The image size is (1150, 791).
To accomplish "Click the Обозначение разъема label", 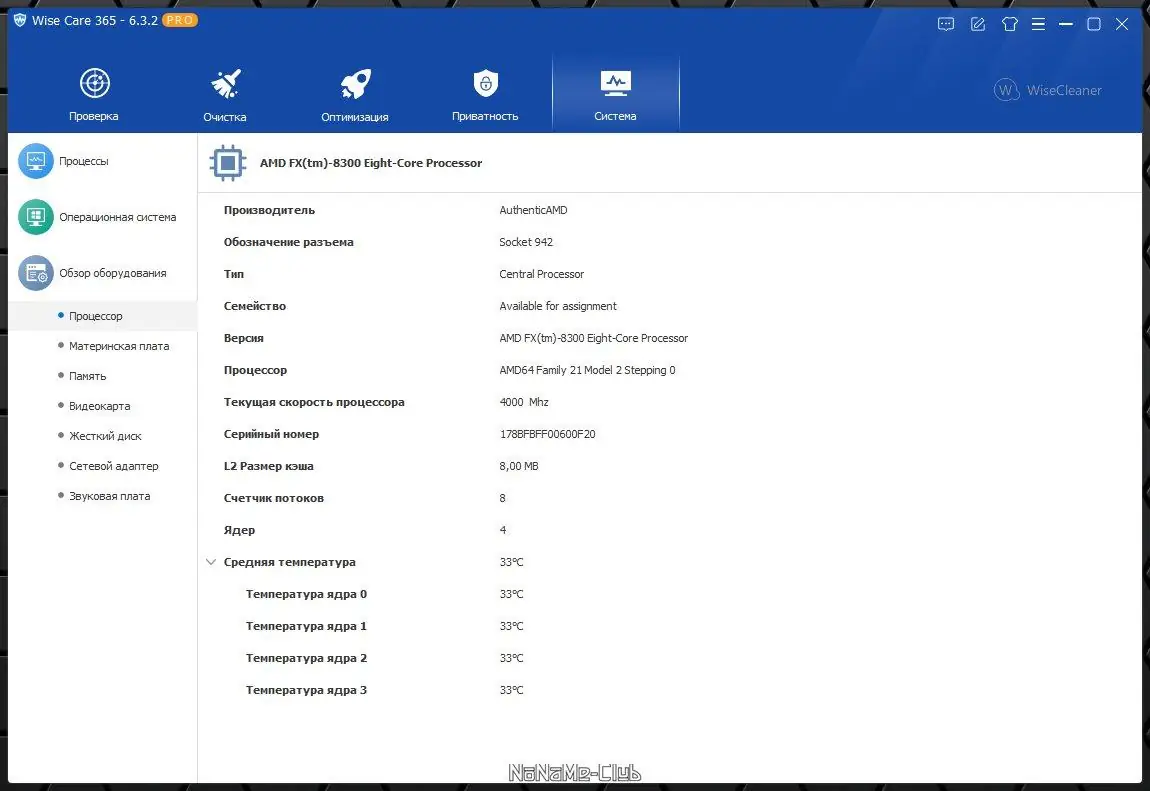I will tap(288, 242).
